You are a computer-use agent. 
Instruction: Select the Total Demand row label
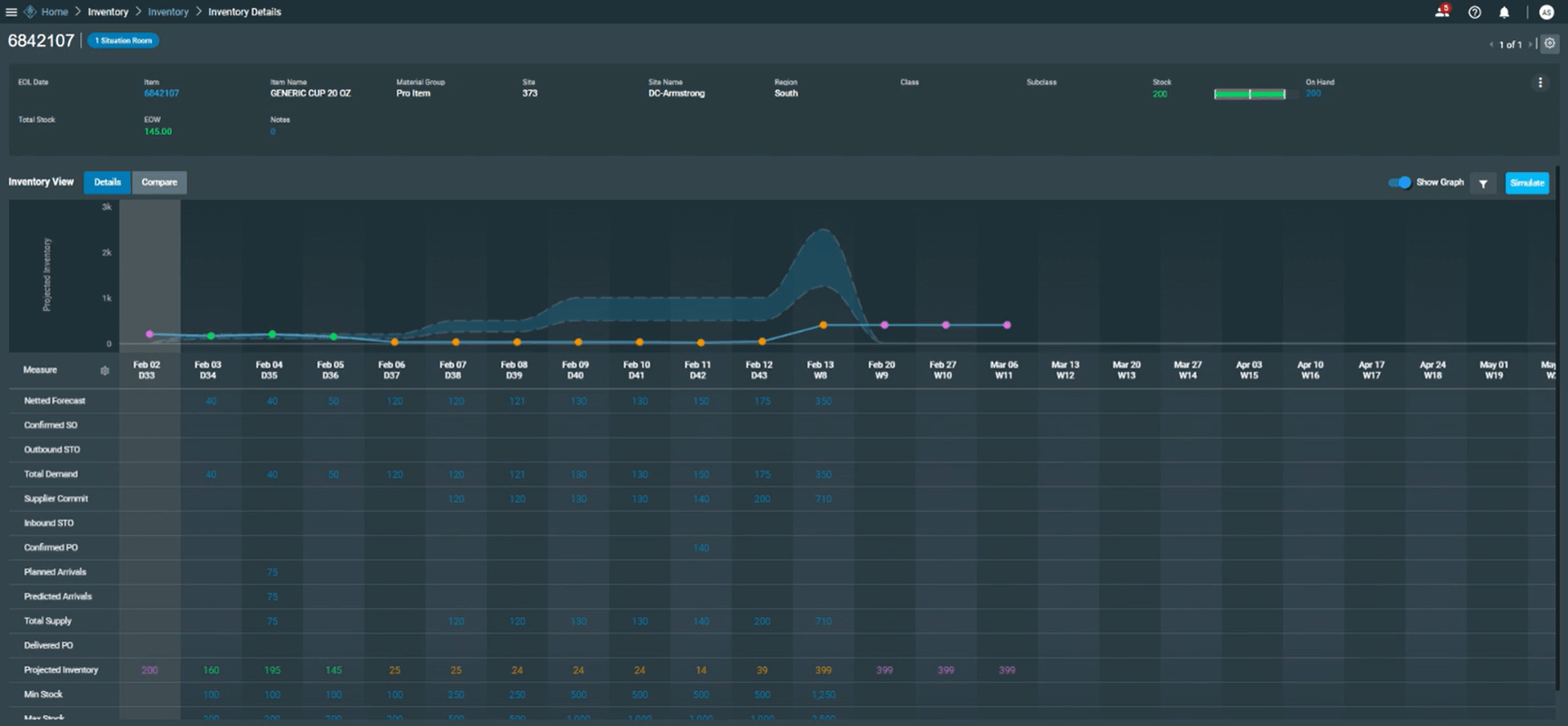click(51, 474)
